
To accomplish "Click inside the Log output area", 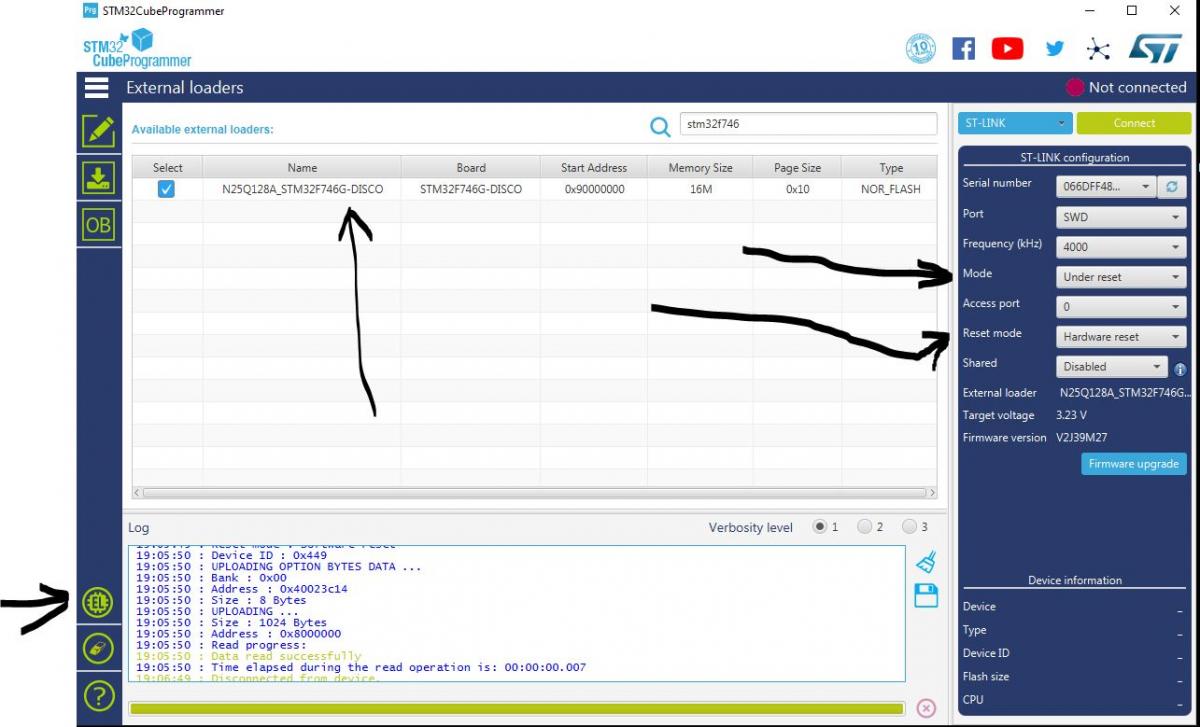I will pos(516,614).
